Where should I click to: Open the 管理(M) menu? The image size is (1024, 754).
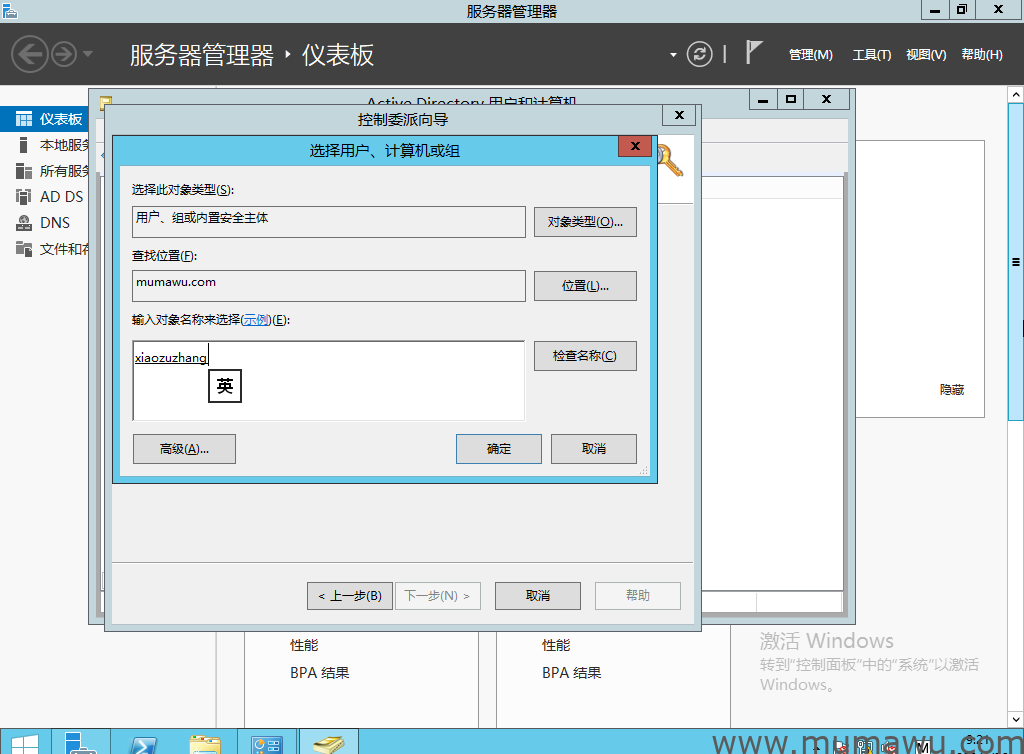tap(810, 55)
